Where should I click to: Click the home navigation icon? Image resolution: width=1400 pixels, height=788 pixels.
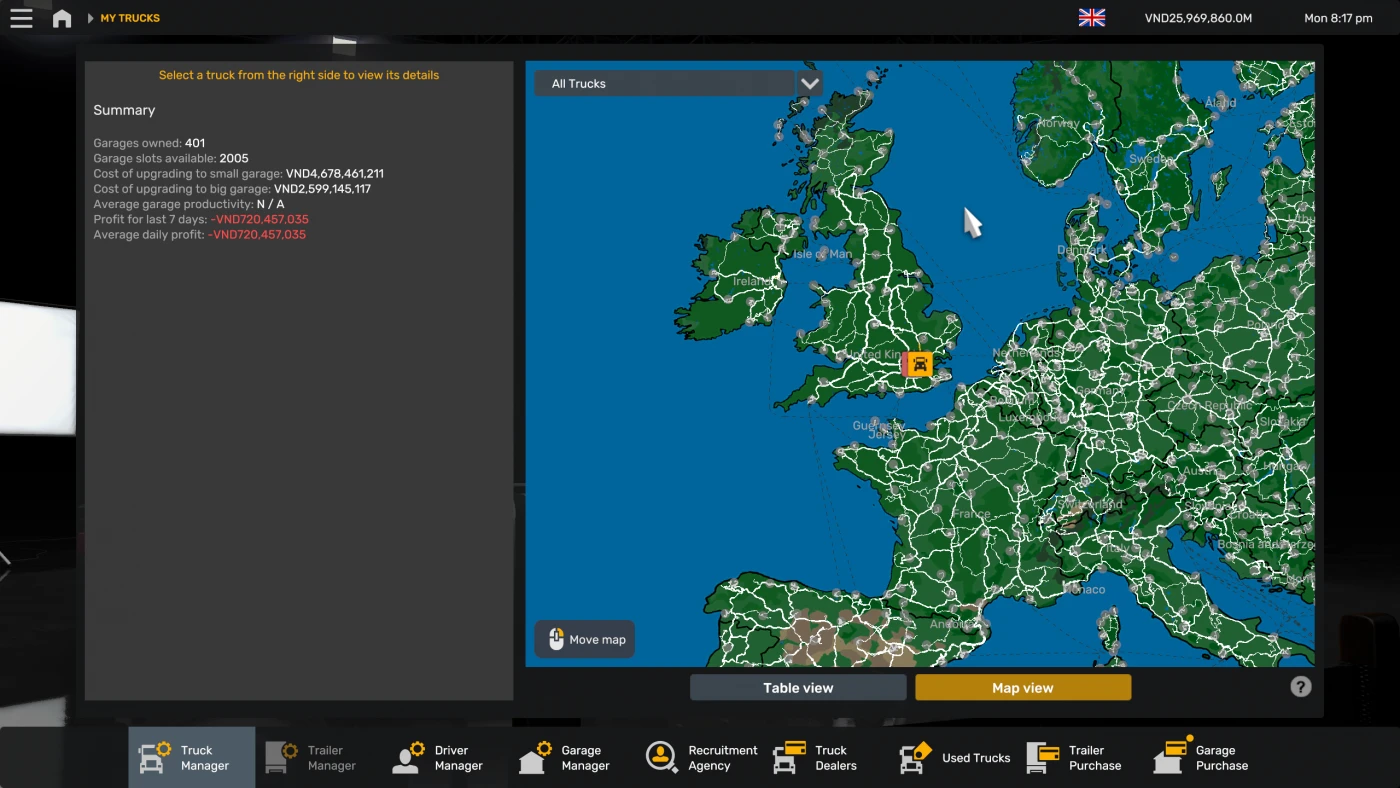point(62,17)
